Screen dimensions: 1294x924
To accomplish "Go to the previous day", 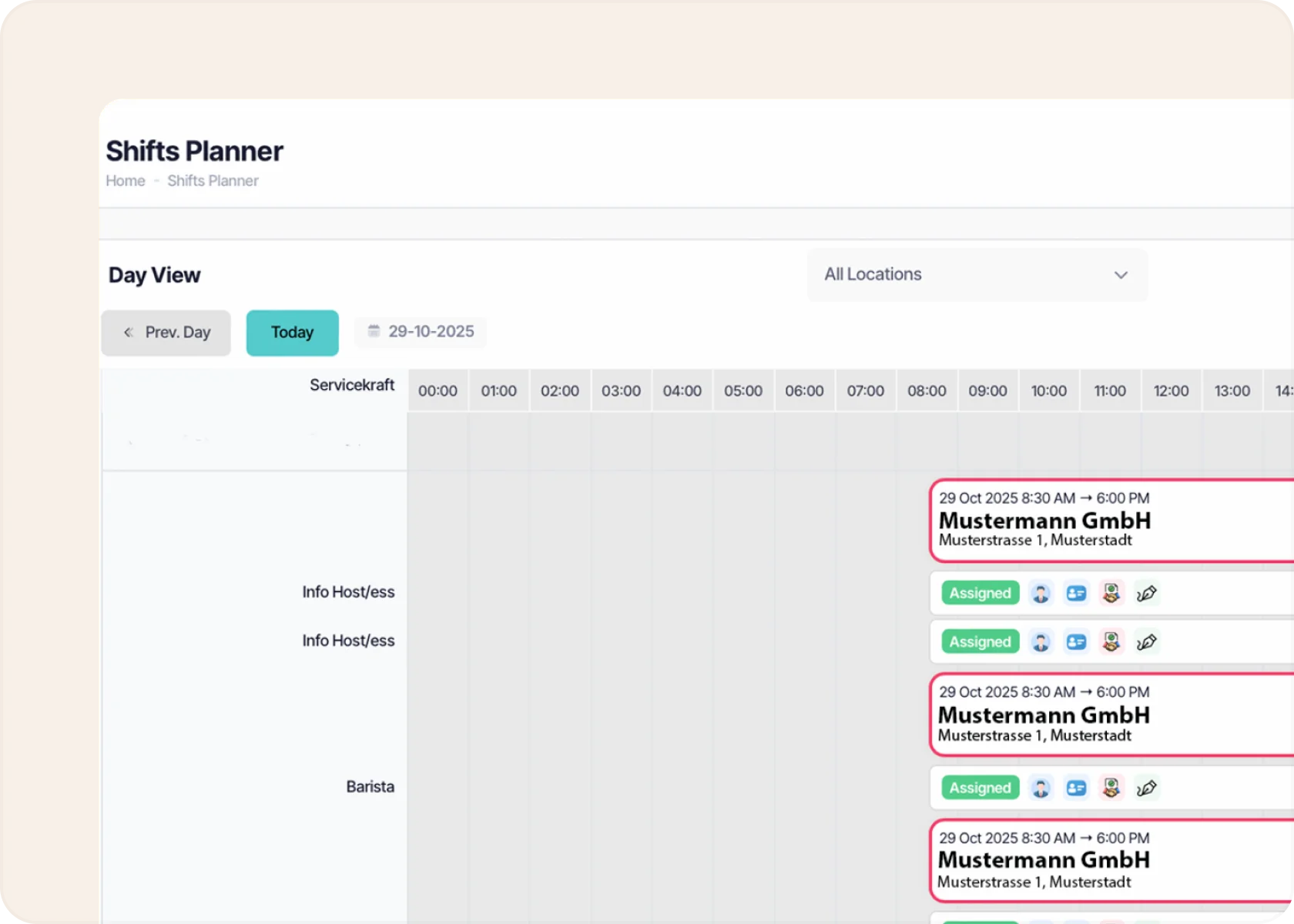I will [166, 333].
